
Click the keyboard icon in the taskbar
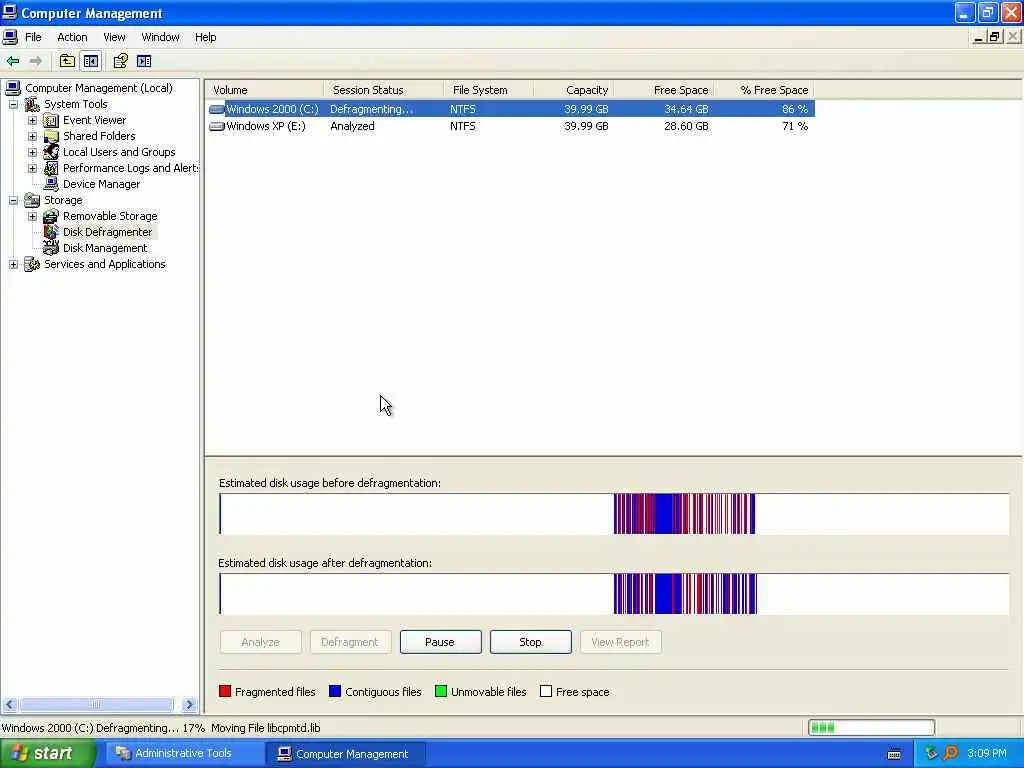click(894, 754)
